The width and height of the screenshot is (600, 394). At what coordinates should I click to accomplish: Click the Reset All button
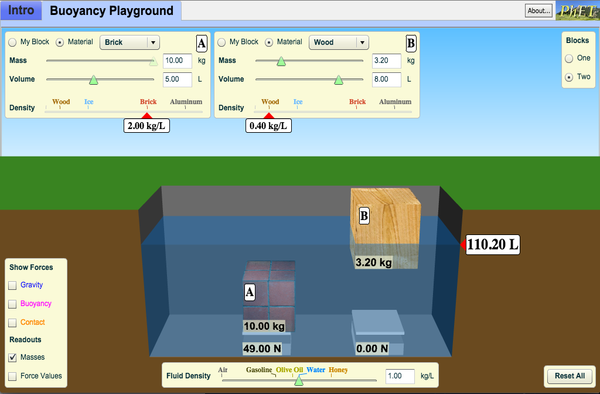click(570, 376)
